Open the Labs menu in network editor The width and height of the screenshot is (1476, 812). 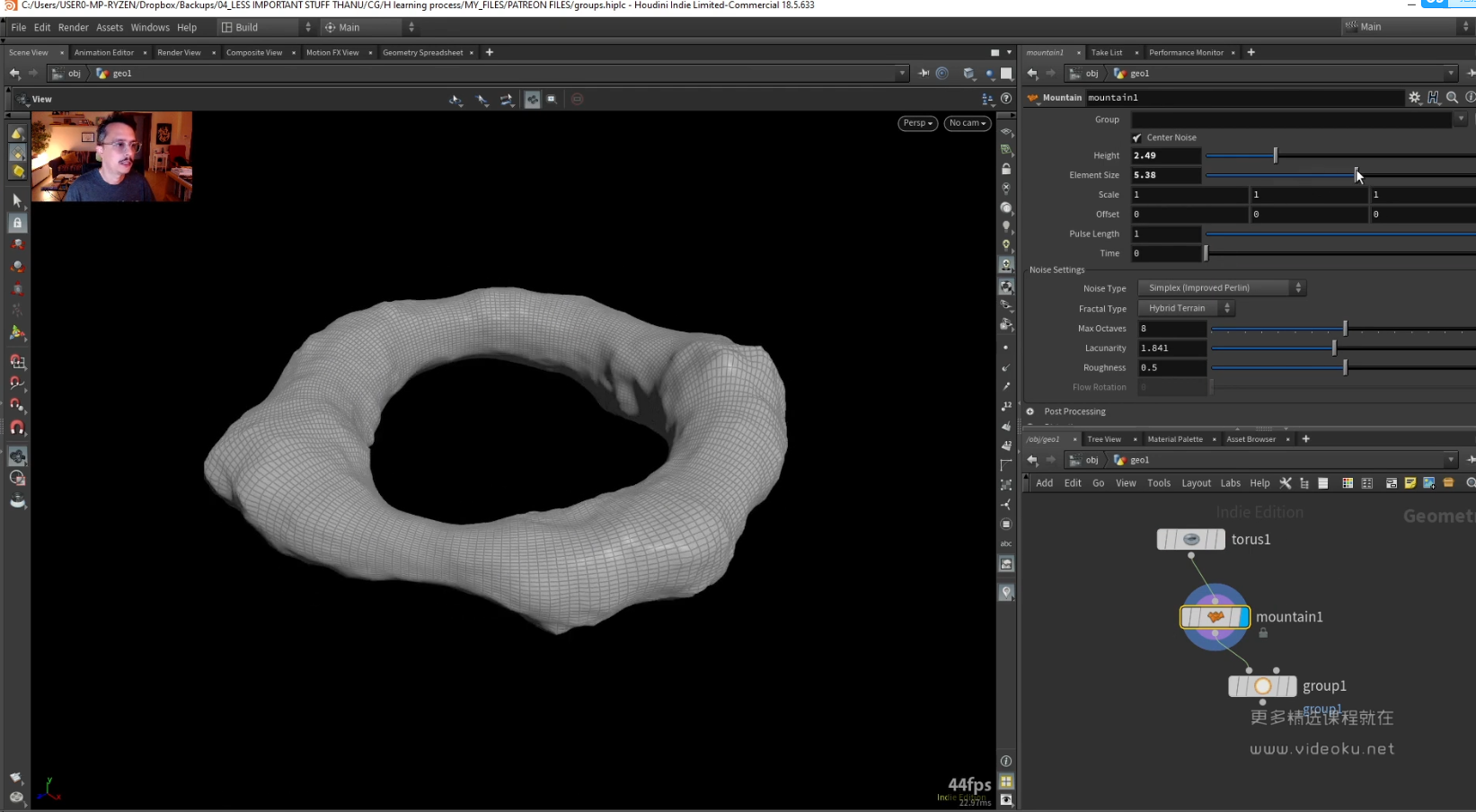point(1230,483)
